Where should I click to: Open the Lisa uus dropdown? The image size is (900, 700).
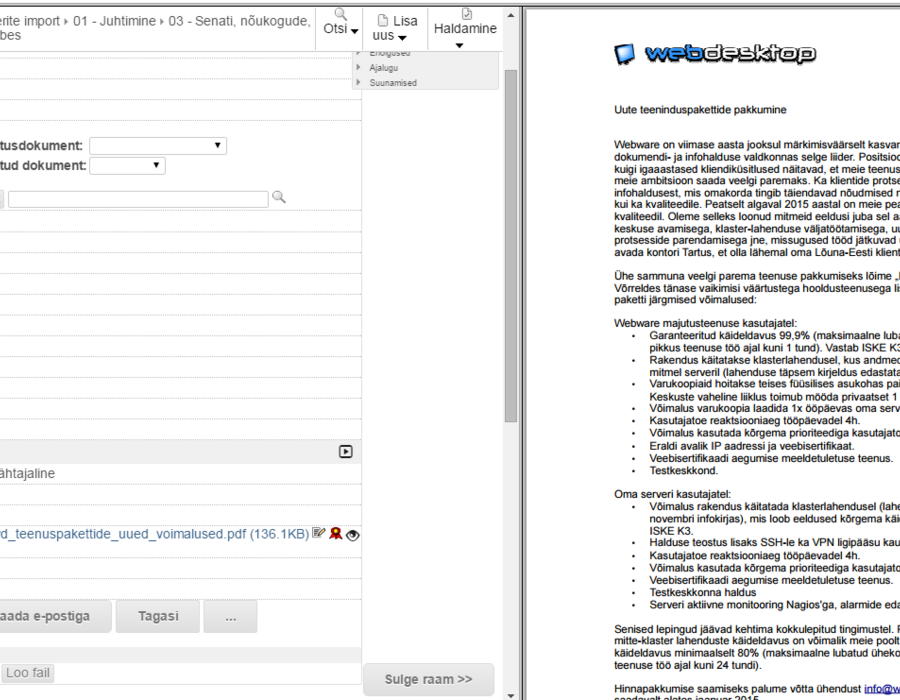(x=395, y=28)
